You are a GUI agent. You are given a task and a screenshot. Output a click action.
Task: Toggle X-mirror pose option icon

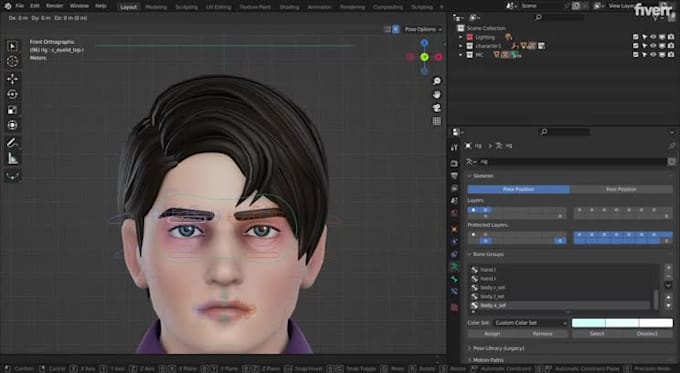point(396,29)
